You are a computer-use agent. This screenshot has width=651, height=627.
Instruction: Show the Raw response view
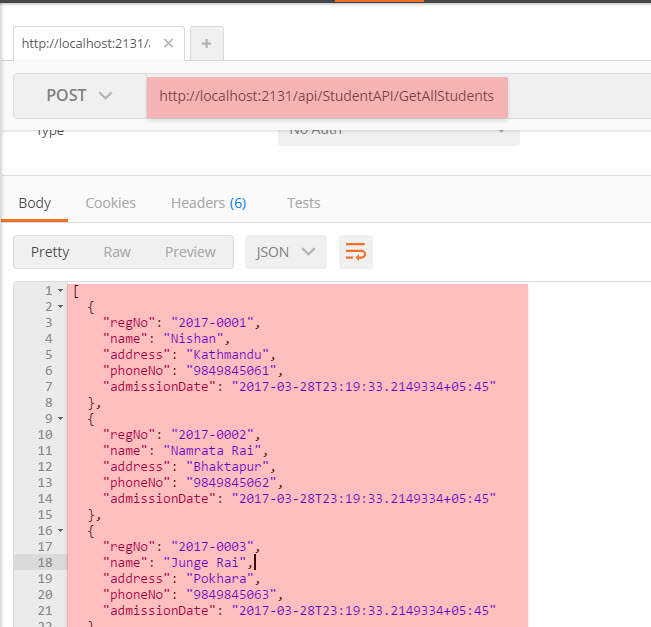click(117, 252)
